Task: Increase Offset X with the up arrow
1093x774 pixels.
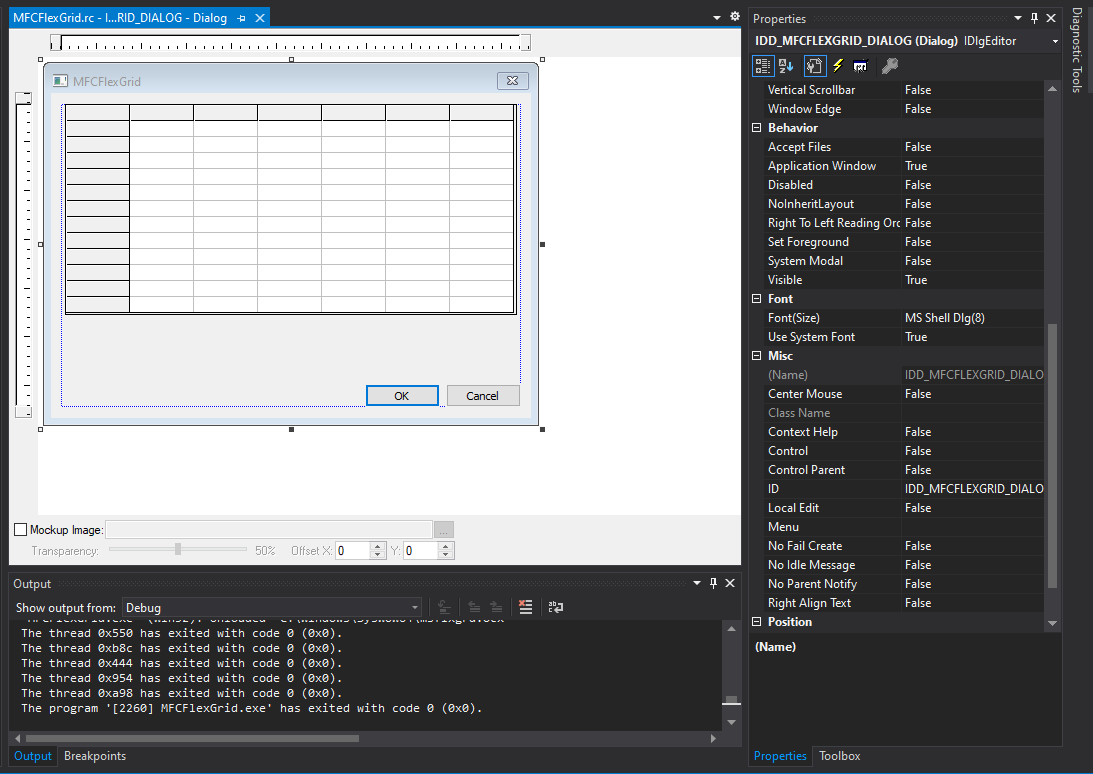Action: pyautogui.click(x=378, y=547)
